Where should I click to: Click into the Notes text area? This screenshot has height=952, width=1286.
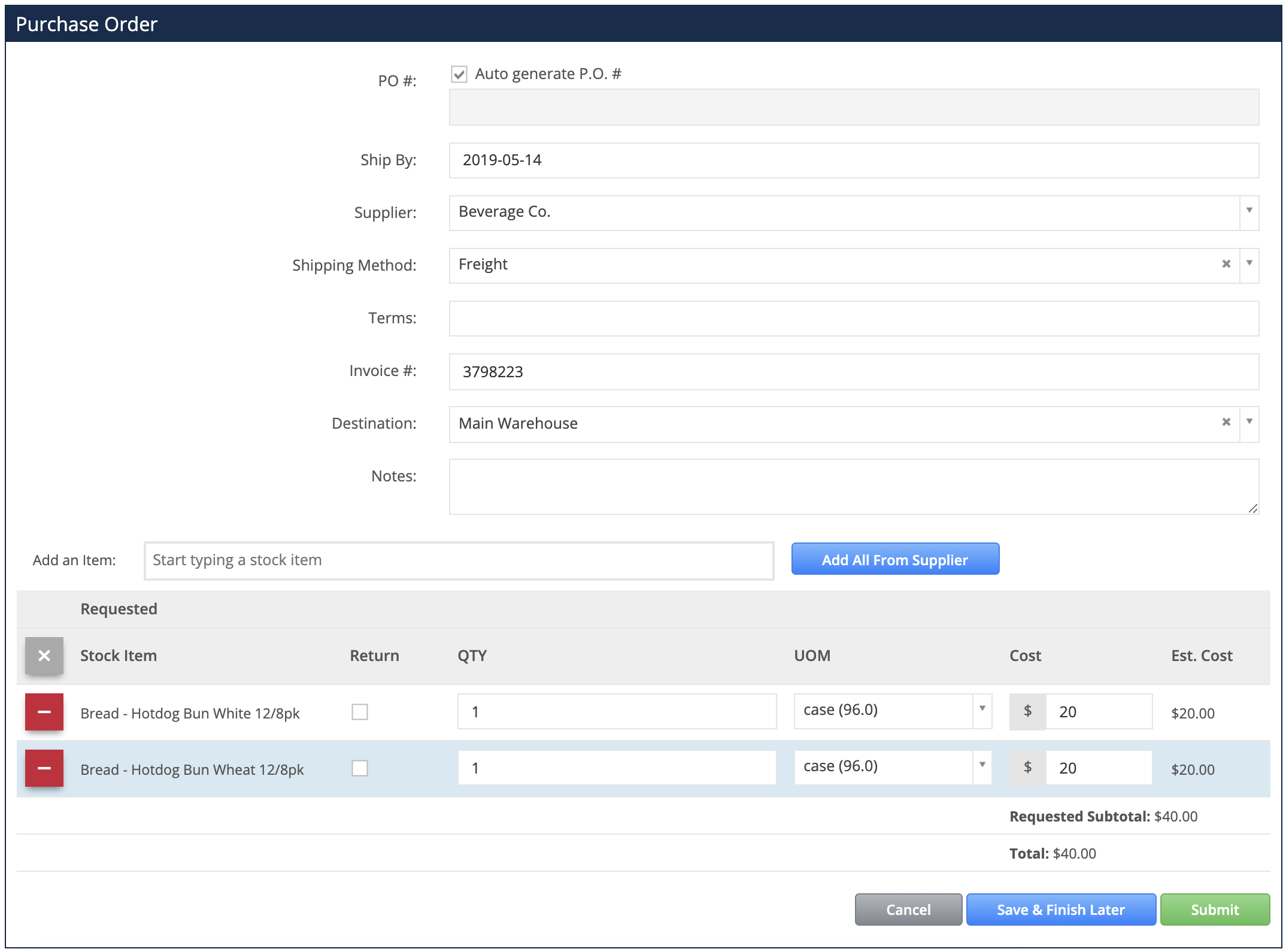point(854,487)
